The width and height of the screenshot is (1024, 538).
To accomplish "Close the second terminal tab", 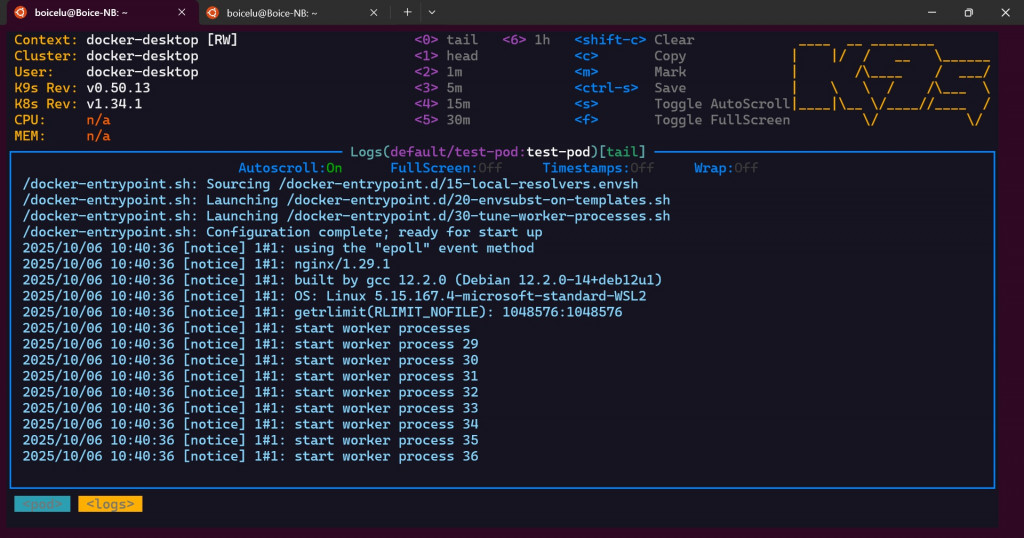I will coord(374,12).
